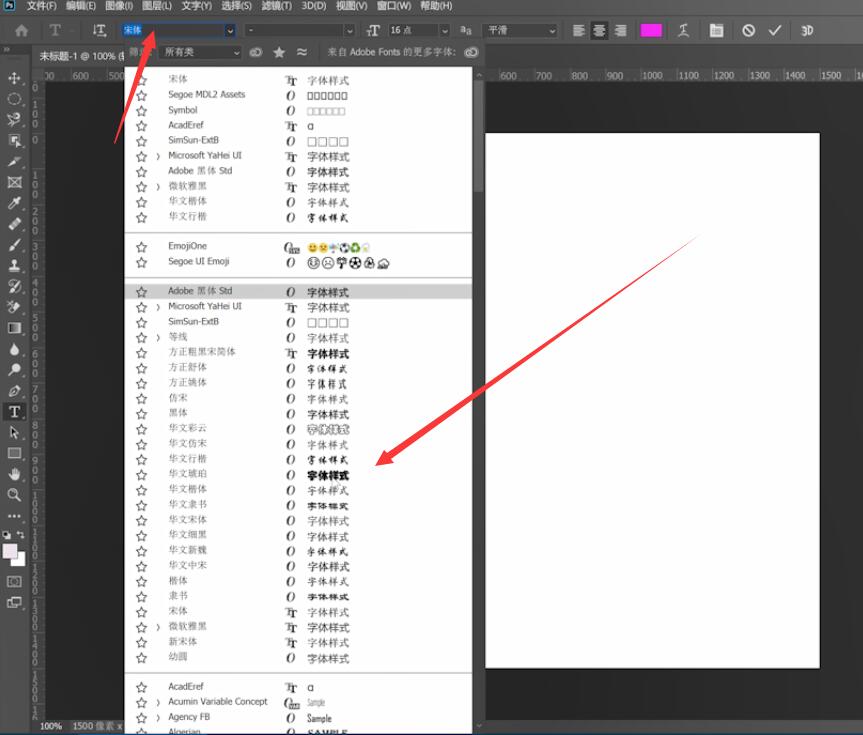Select the Horizontal Type tool
863x735 pixels.
pos(14,411)
